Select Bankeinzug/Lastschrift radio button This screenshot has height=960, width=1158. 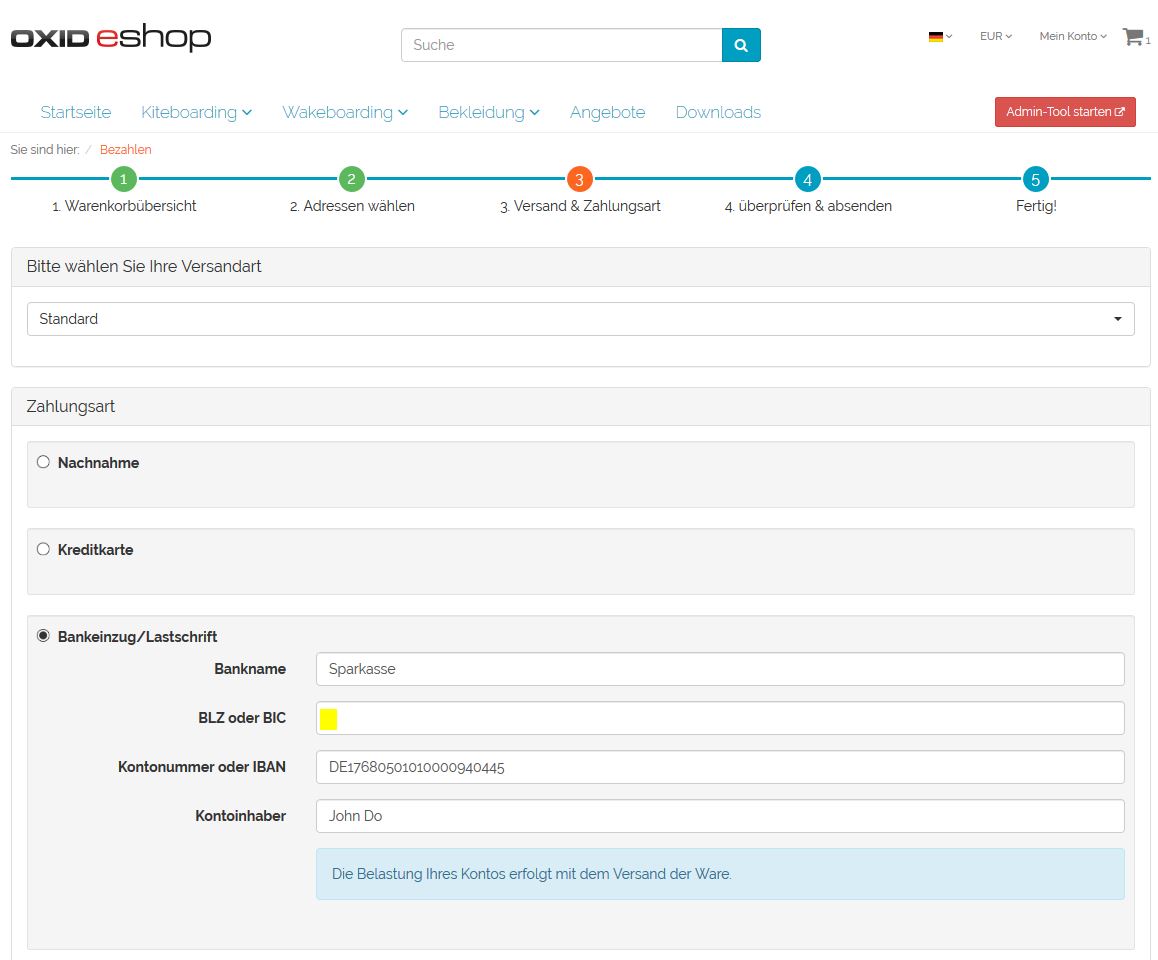43,636
